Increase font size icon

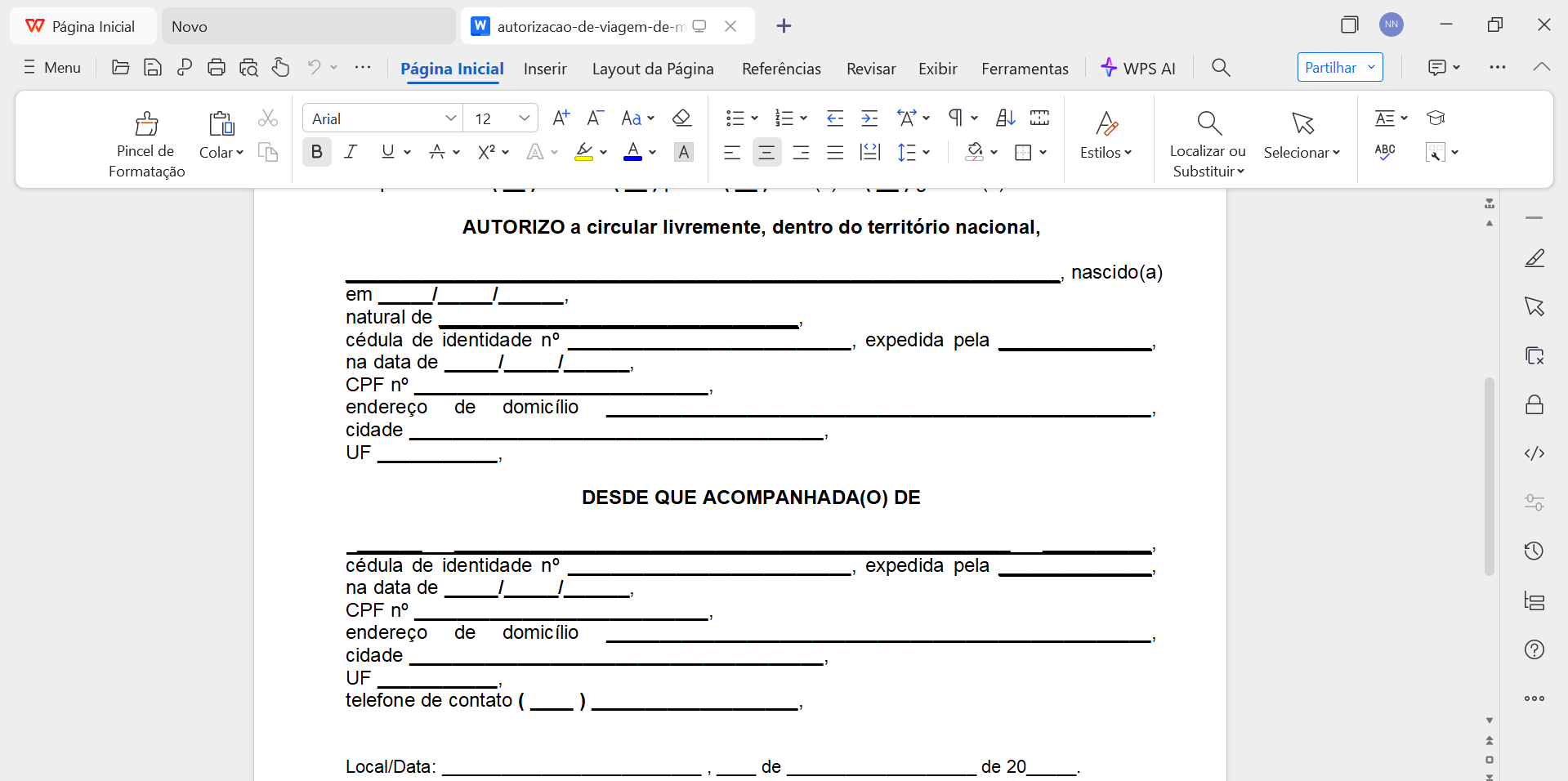(x=561, y=118)
